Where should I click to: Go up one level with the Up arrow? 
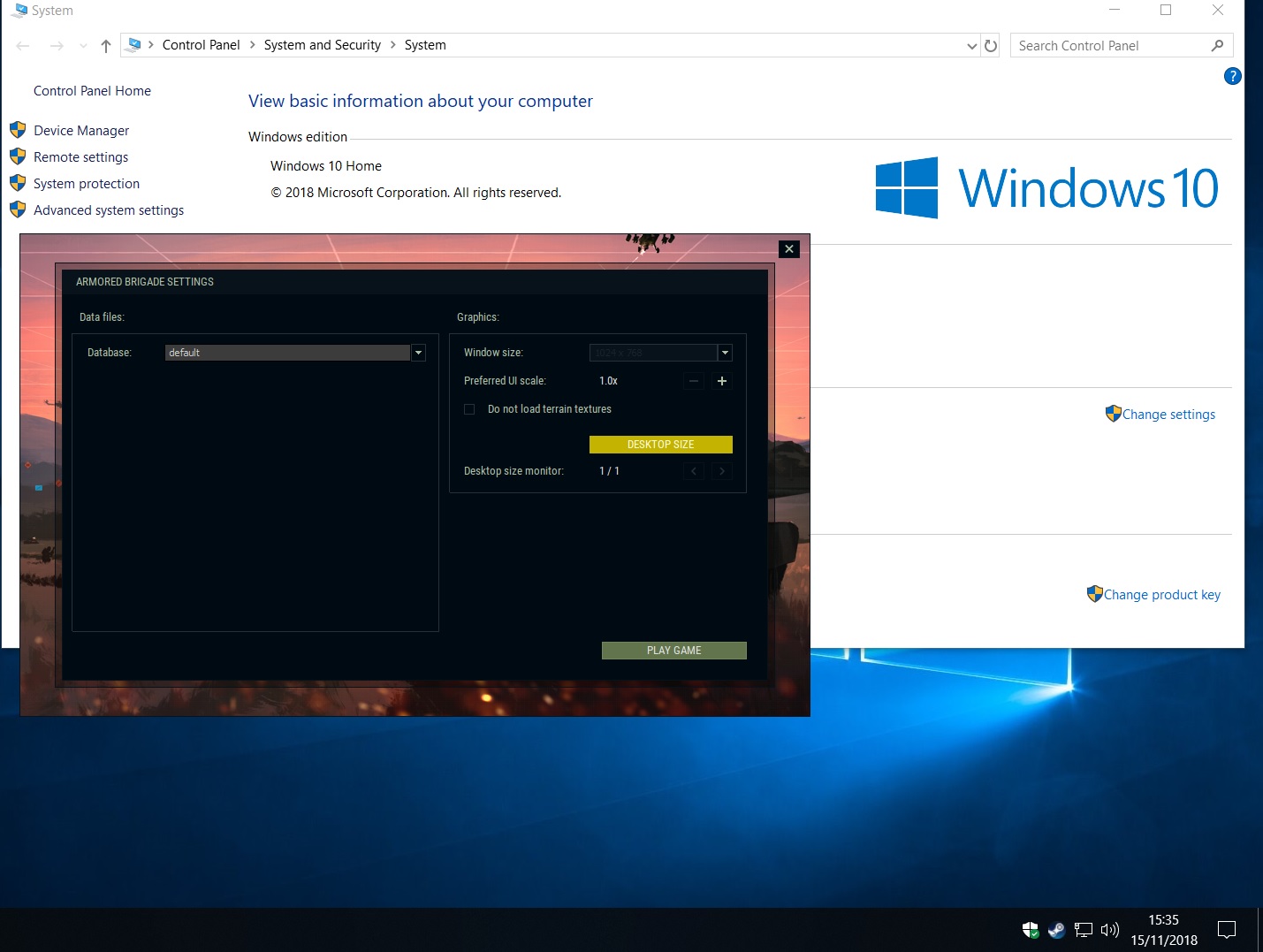coord(106,46)
